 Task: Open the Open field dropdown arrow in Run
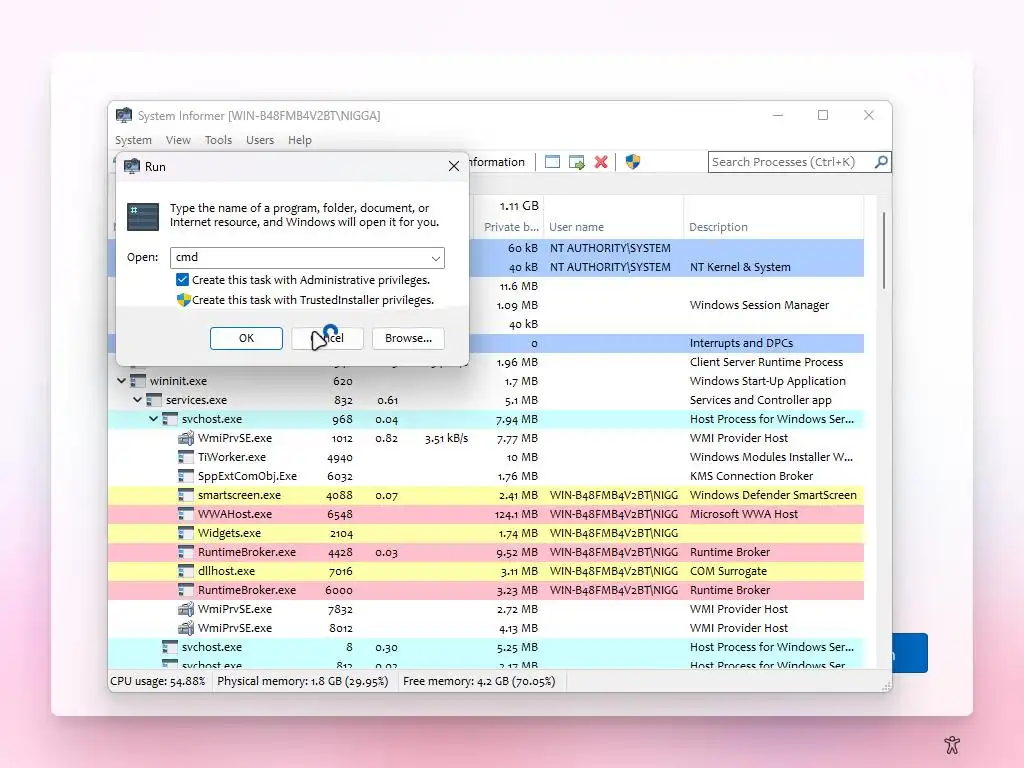pos(436,258)
